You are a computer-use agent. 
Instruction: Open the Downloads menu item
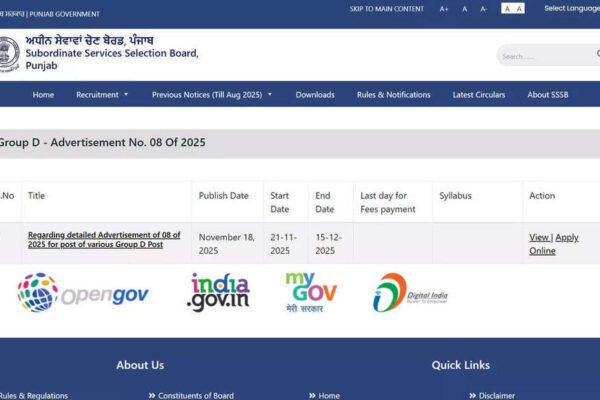click(315, 95)
